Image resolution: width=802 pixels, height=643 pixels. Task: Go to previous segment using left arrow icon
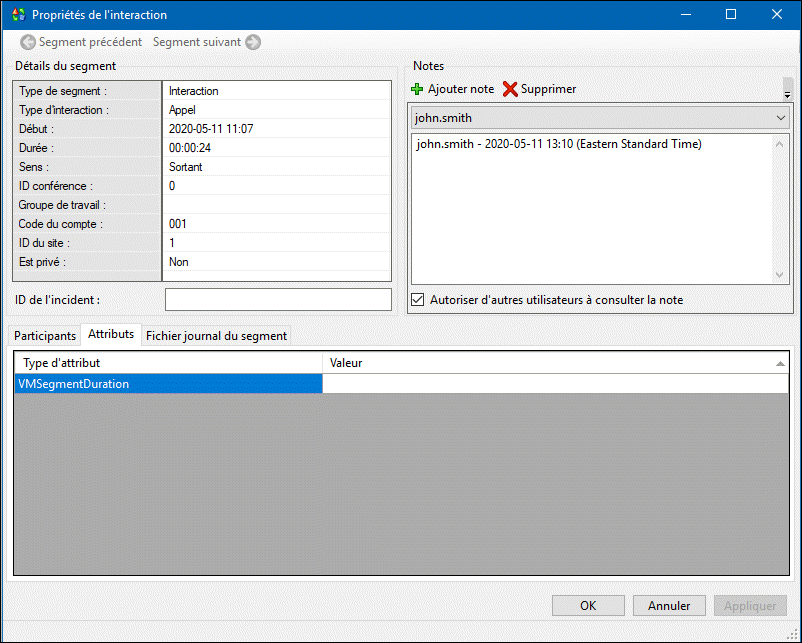pos(28,42)
